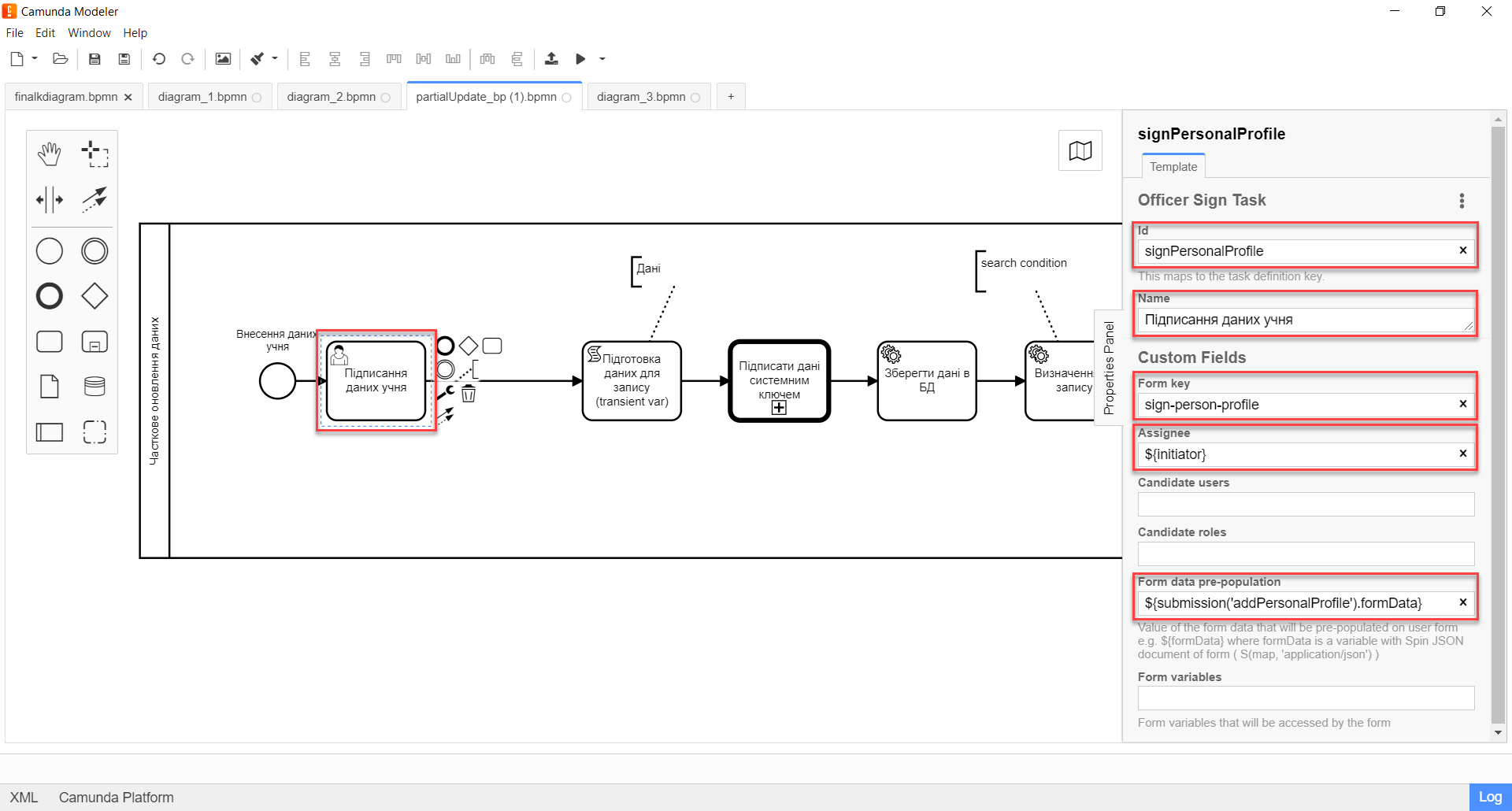This screenshot has width=1512, height=811.
Task: Open the Log panel
Action: click(x=1490, y=797)
